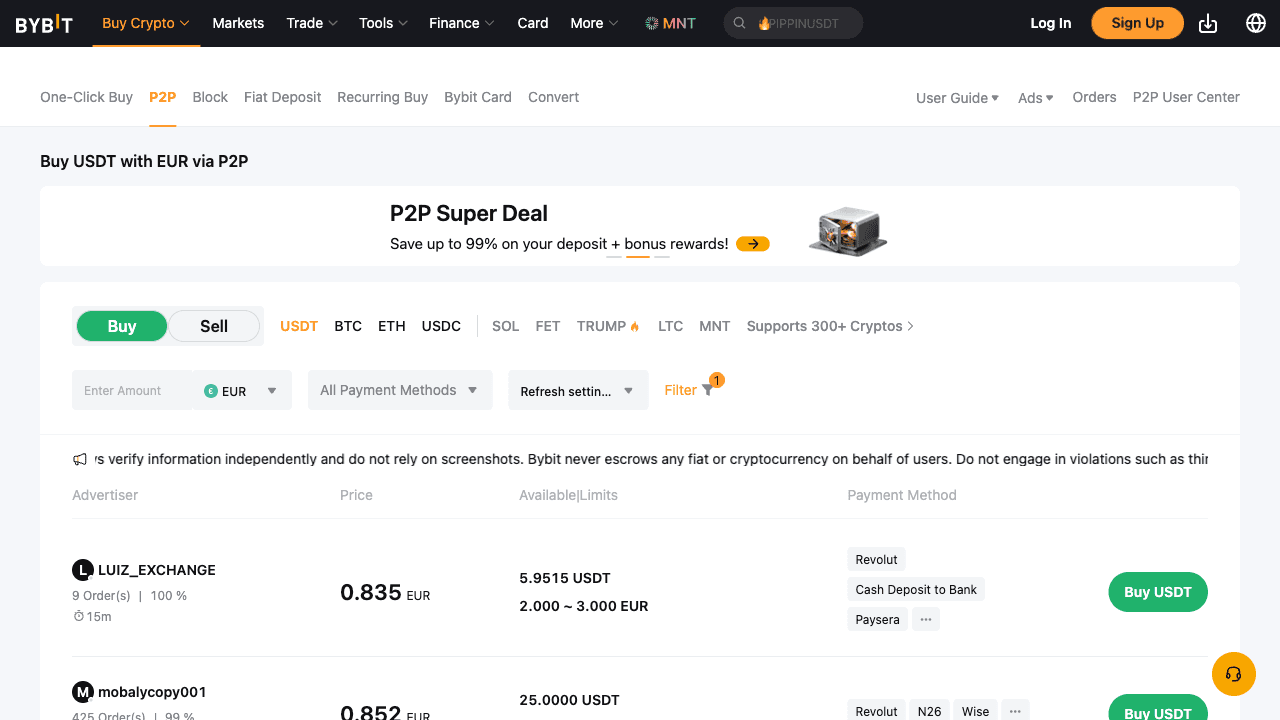Open All Payment Methods dropdown

400,390
